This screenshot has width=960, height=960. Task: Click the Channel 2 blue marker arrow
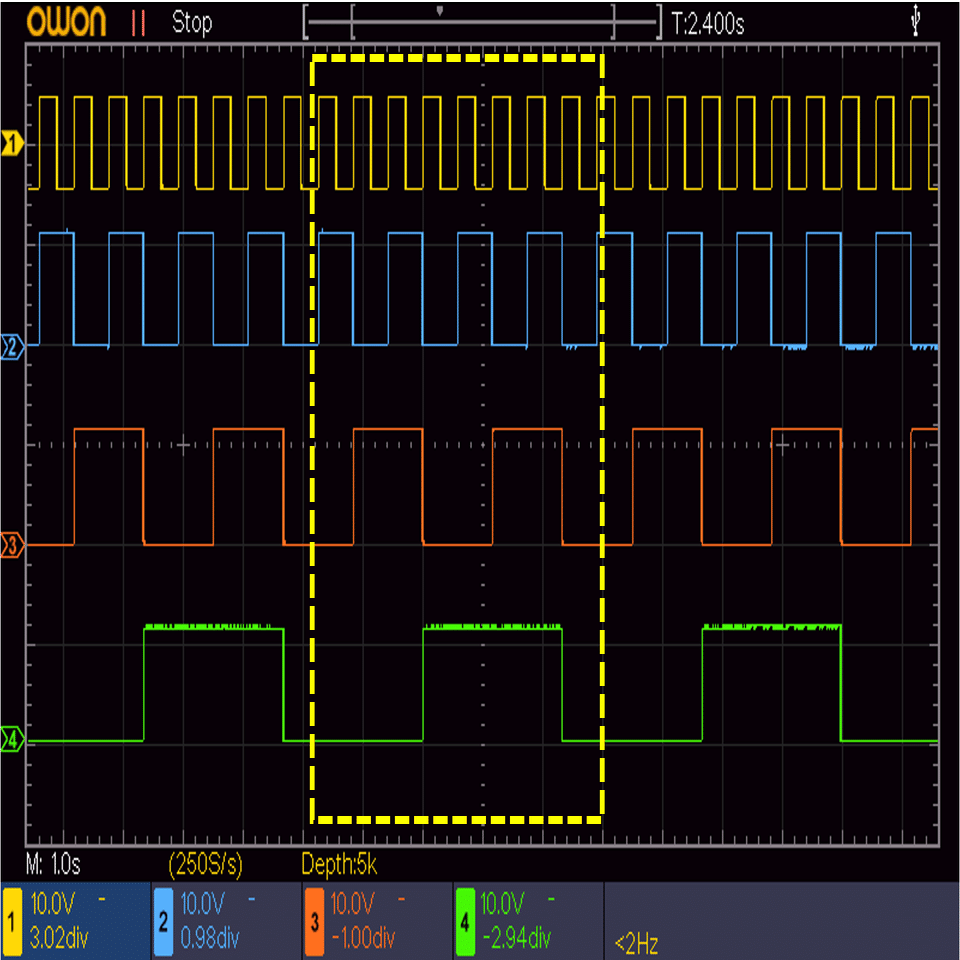point(10,348)
